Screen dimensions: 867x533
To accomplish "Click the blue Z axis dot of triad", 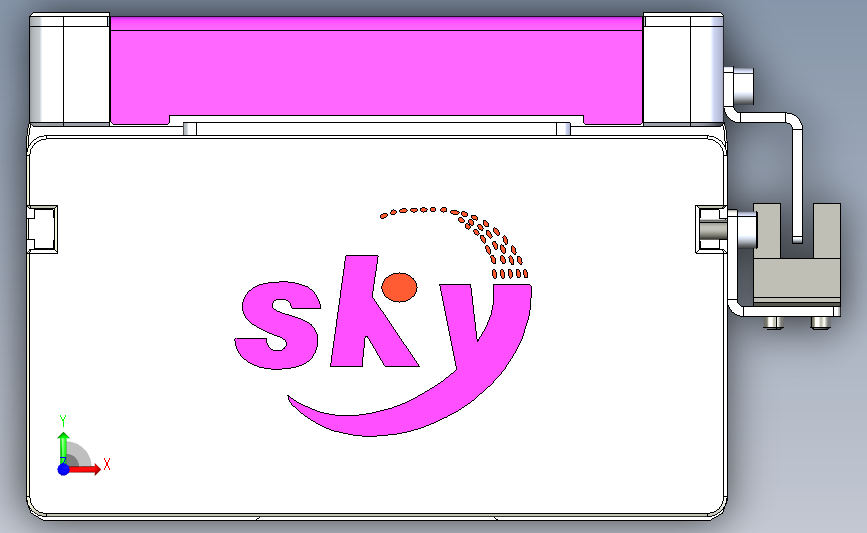I will click(x=64, y=469).
